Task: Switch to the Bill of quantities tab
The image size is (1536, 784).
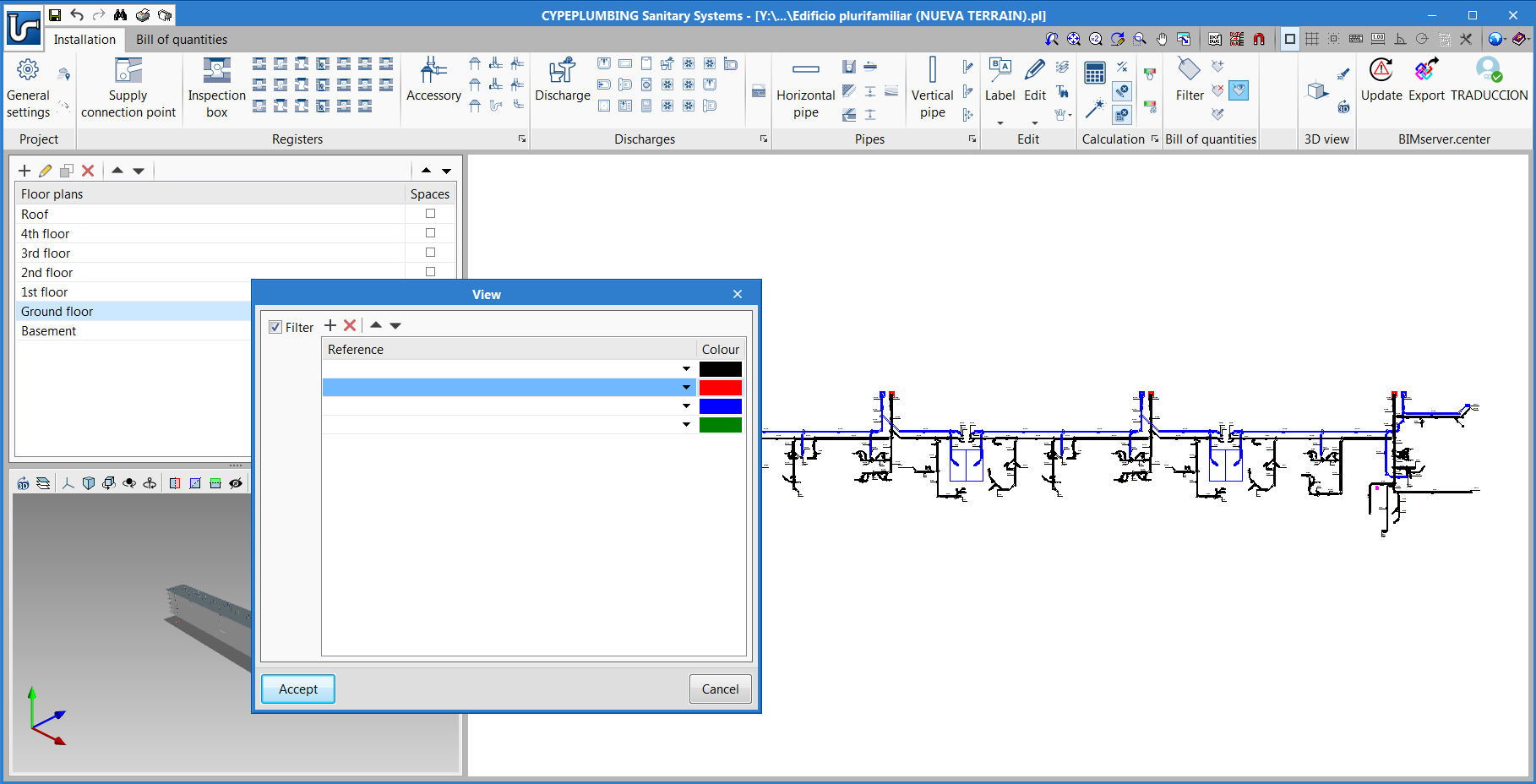Action: pyautogui.click(x=182, y=40)
